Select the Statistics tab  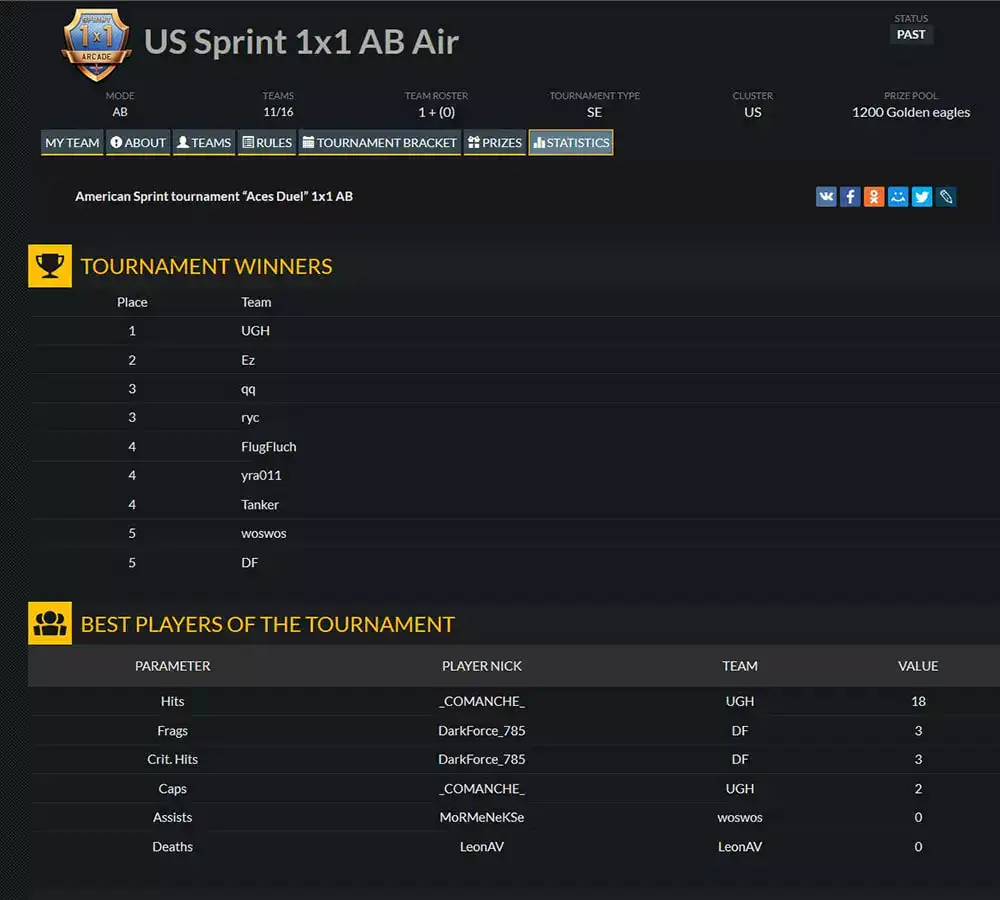(571, 143)
